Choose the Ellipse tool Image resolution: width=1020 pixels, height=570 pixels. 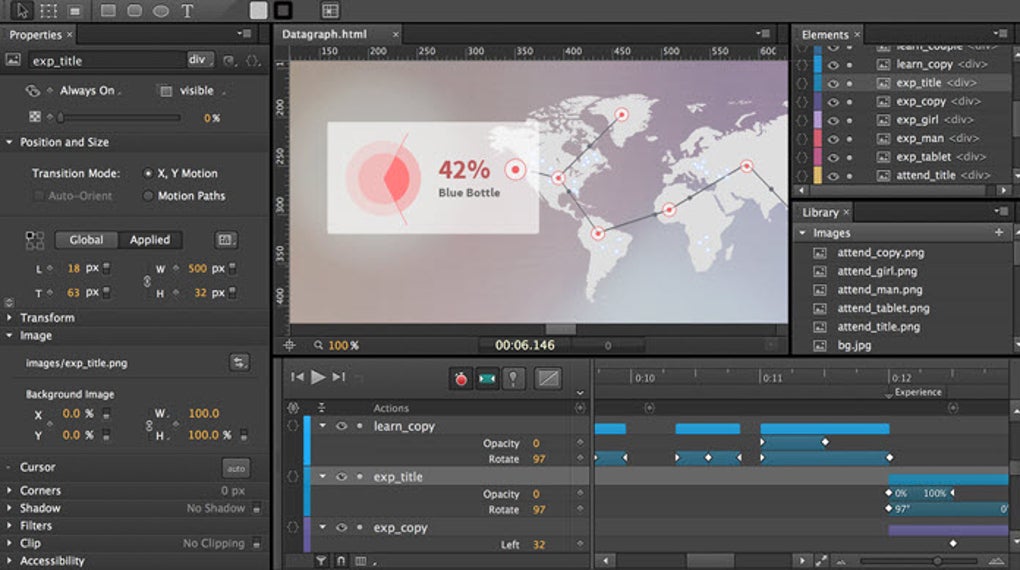point(161,10)
